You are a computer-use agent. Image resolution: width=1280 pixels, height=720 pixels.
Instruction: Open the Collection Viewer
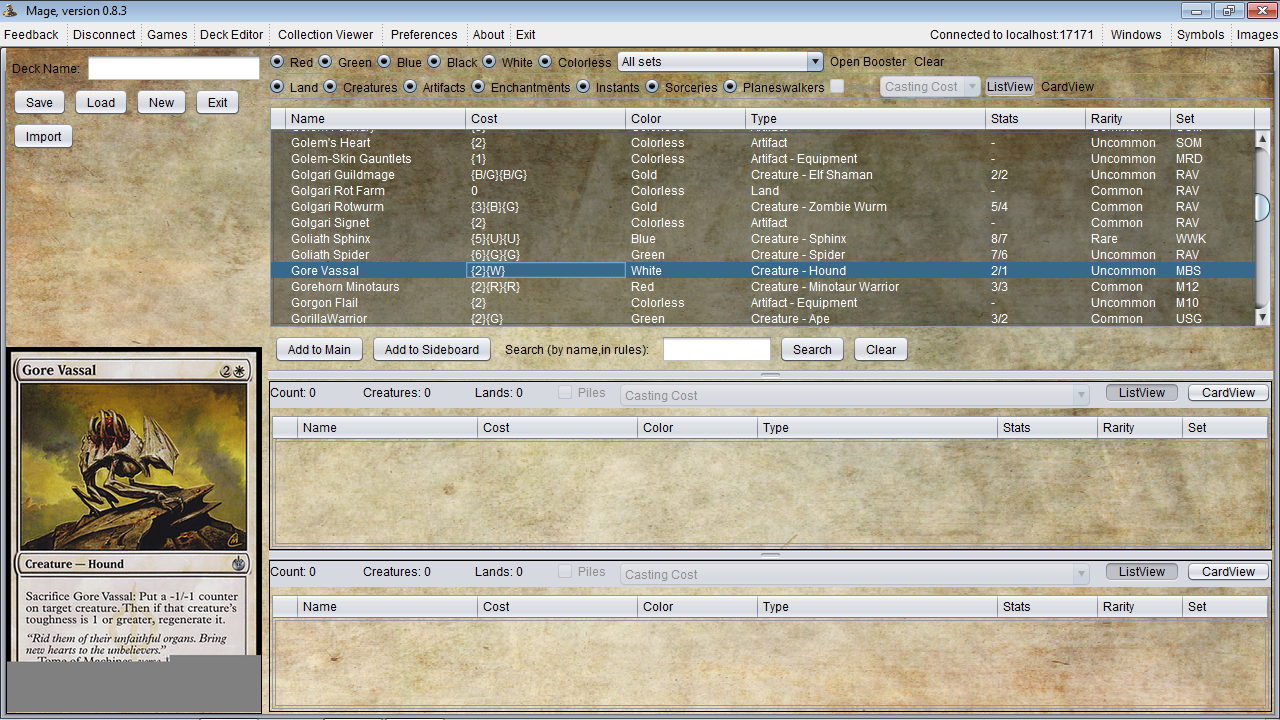point(326,34)
